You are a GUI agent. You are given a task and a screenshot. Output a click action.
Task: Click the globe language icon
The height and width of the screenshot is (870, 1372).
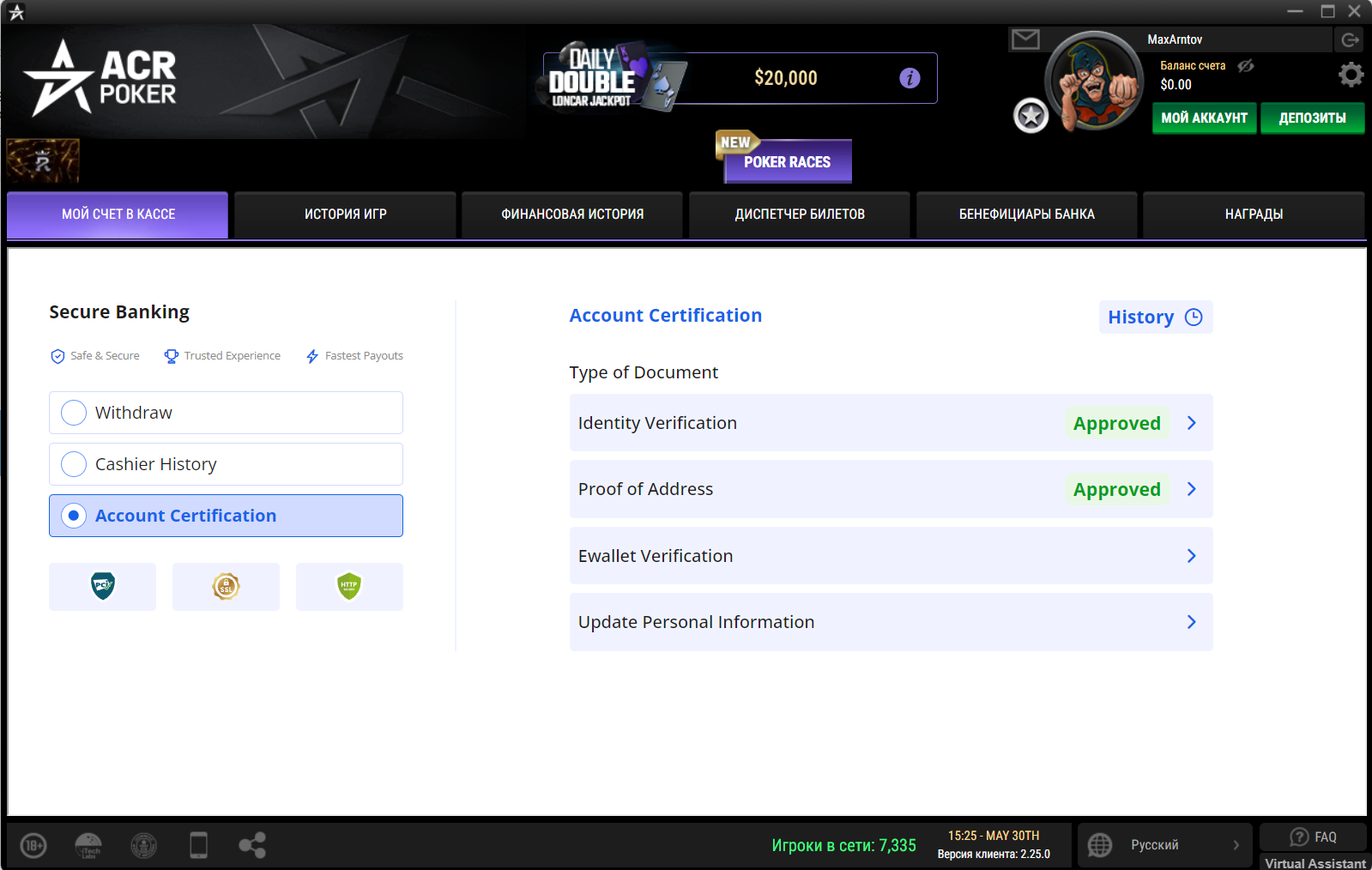pyautogui.click(x=1100, y=845)
